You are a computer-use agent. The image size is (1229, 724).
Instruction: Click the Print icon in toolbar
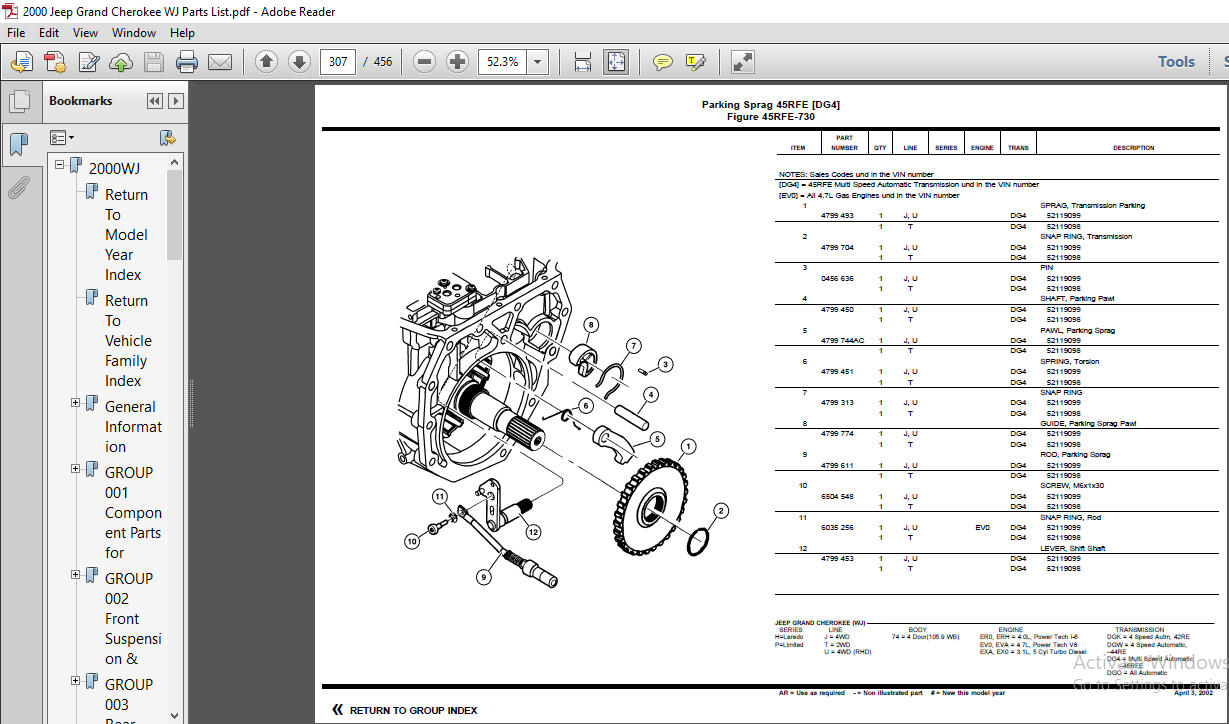[x=187, y=62]
